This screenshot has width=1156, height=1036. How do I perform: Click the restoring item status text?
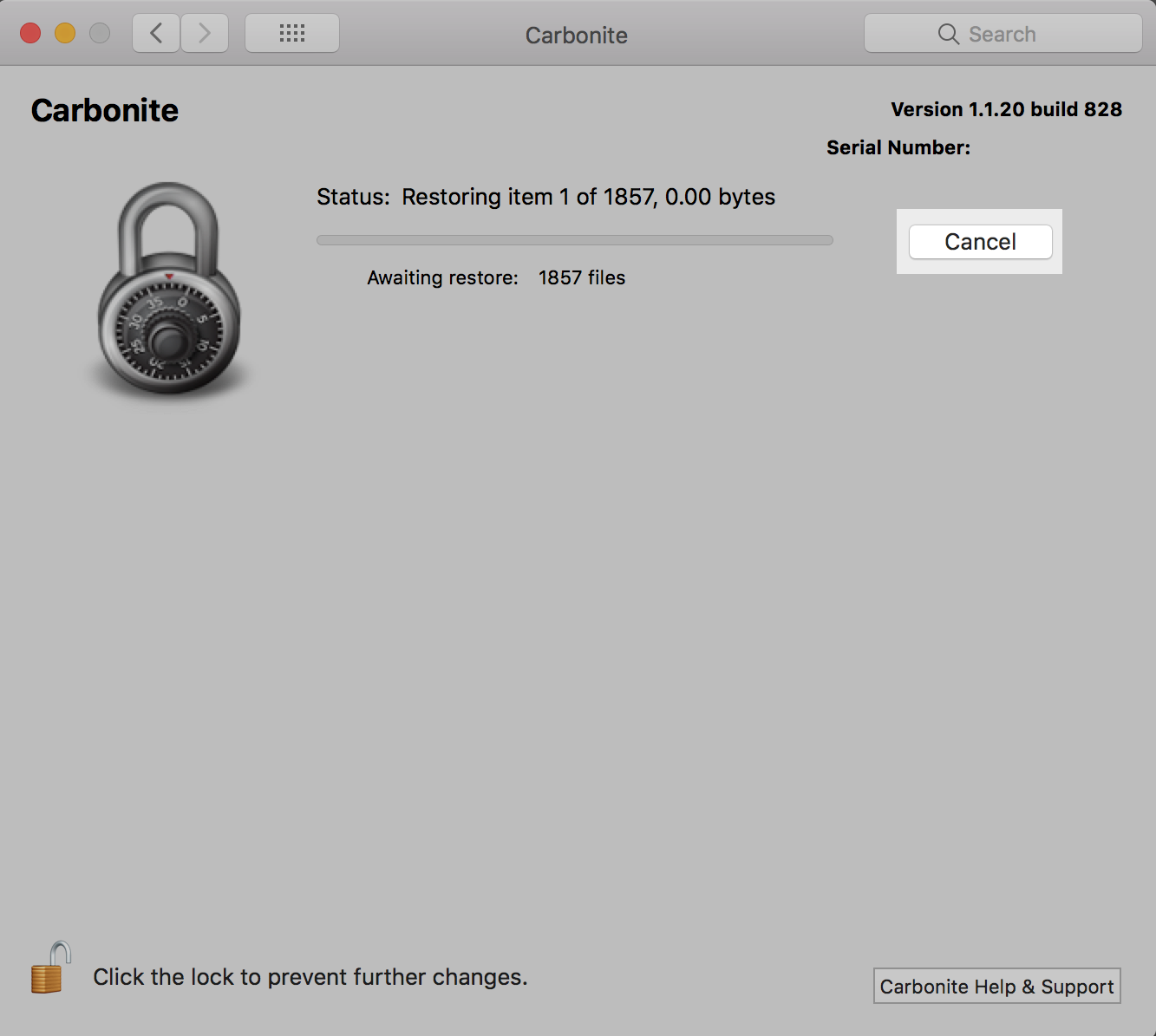(x=545, y=197)
